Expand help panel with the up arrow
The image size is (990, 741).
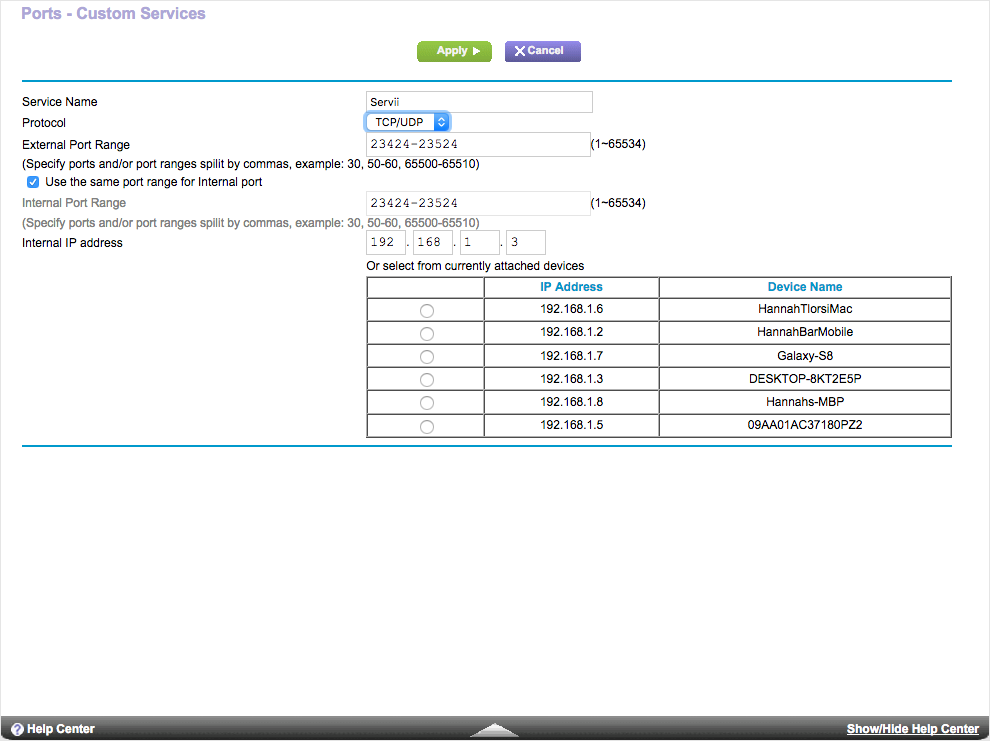tap(494, 730)
